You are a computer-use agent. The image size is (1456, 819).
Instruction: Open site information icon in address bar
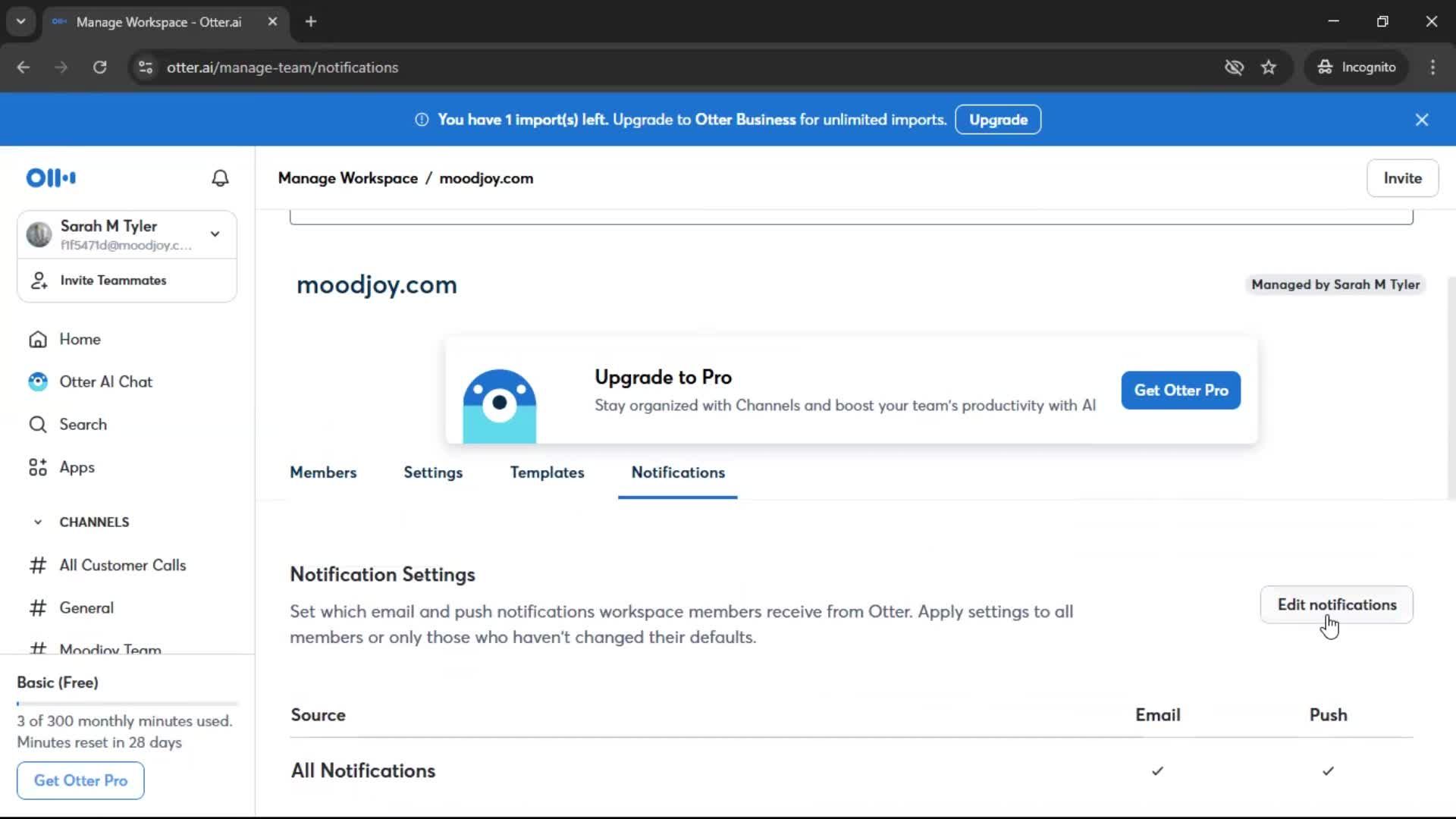145,67
